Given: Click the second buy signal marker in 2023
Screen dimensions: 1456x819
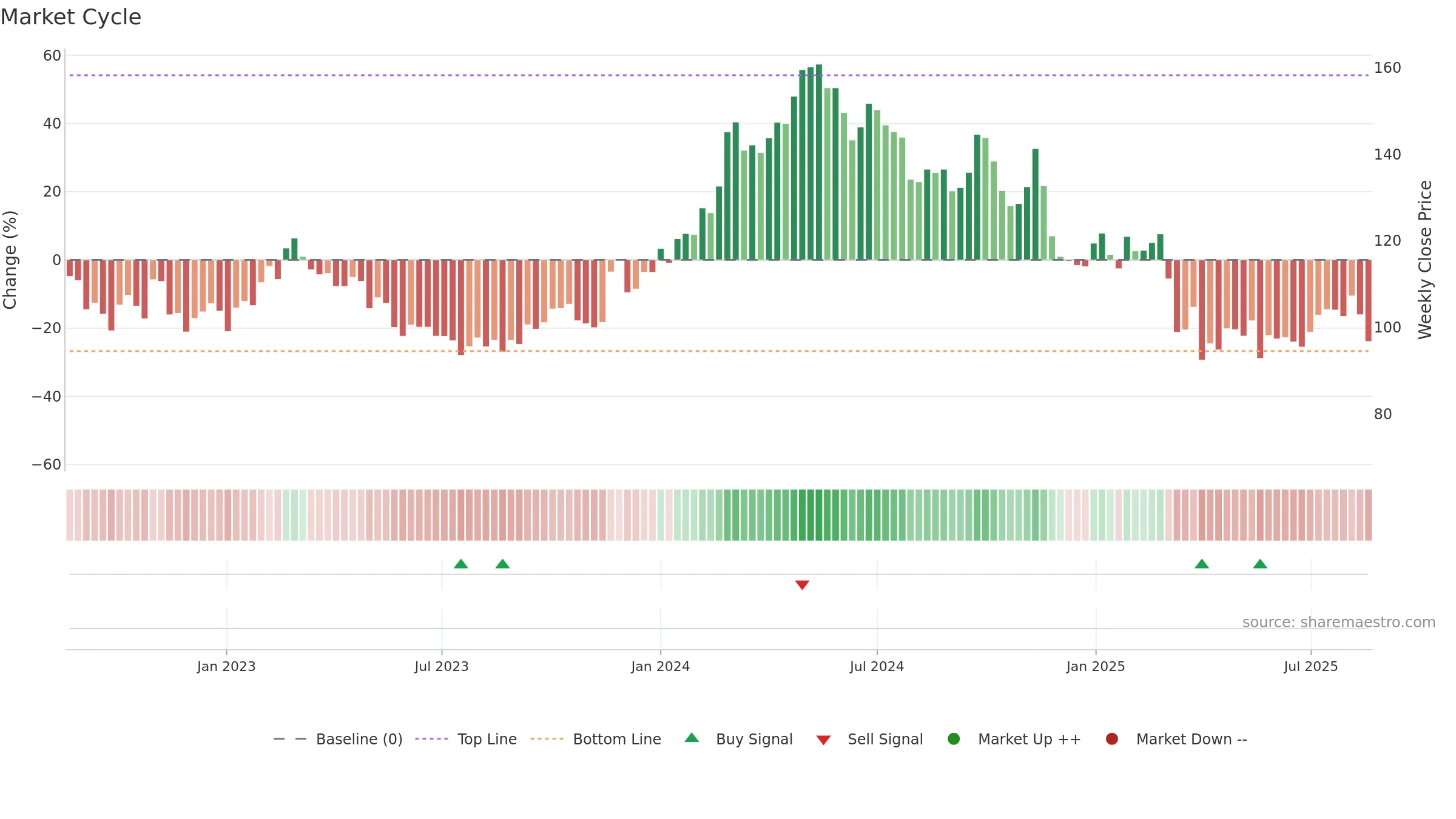Looking at the screenshot, I should tap(502, 564).
